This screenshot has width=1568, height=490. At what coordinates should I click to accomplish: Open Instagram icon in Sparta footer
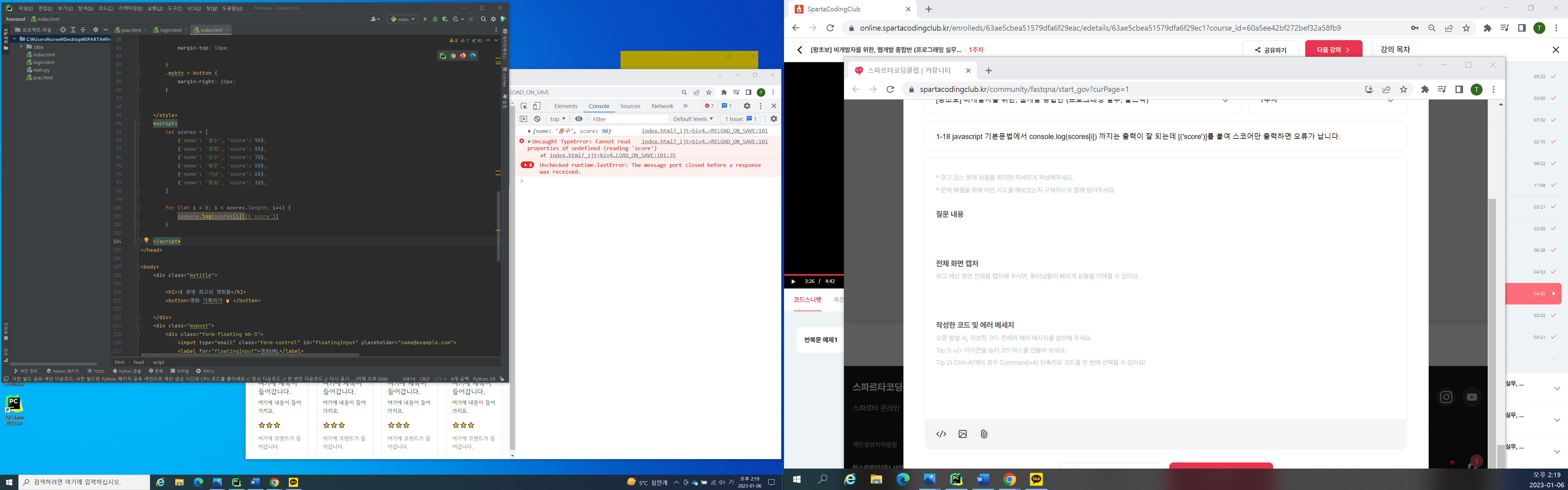[1445, 397]
